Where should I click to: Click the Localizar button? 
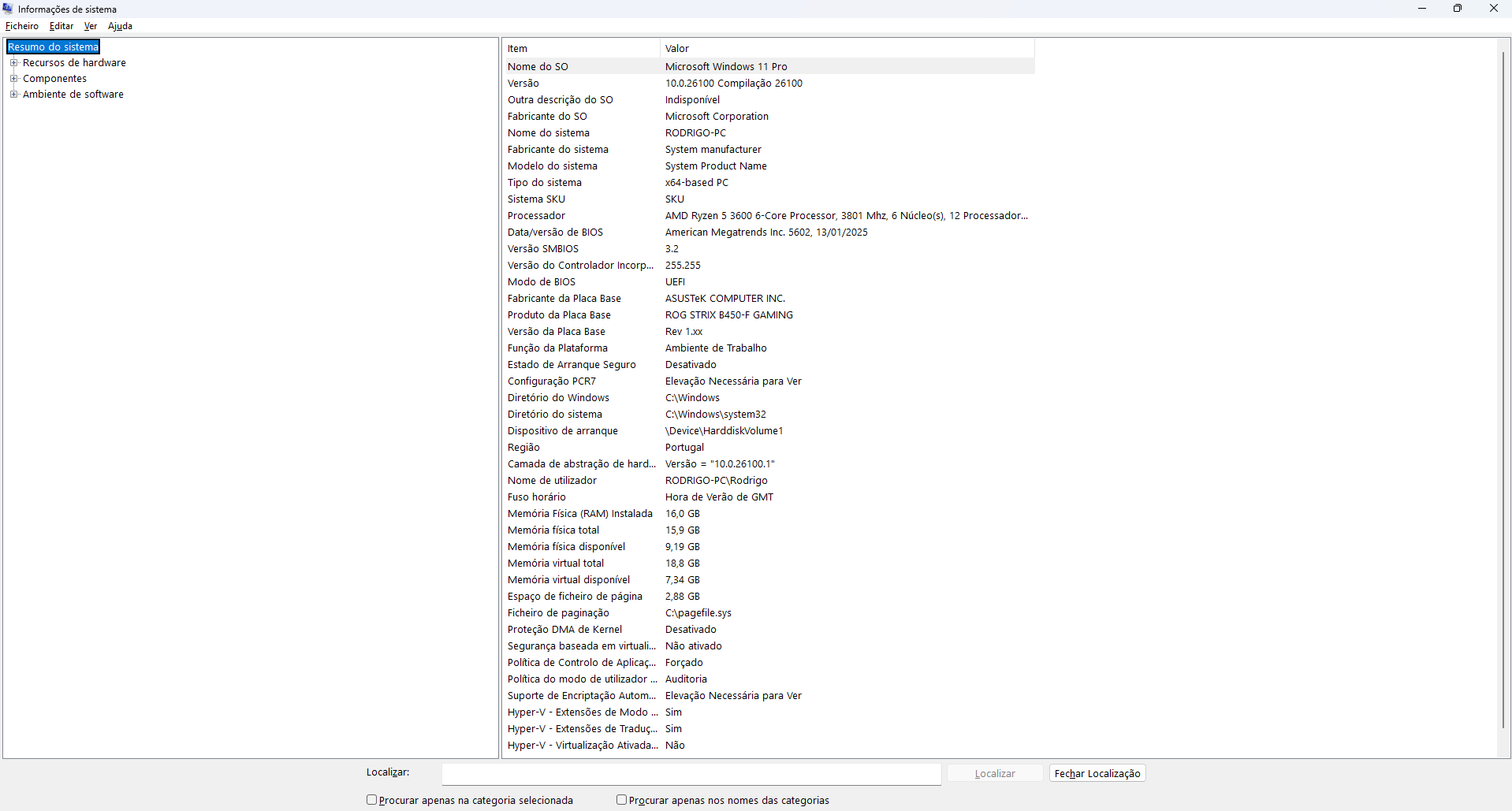click(995, 773)
